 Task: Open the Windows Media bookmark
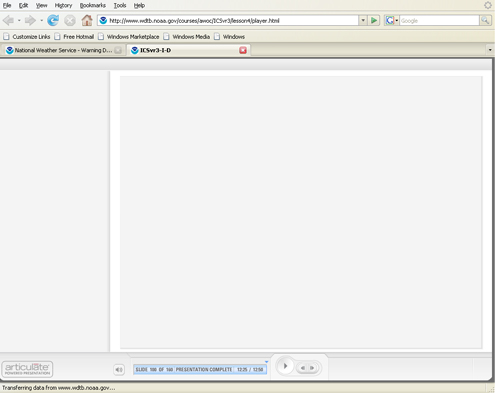[187, 37]
